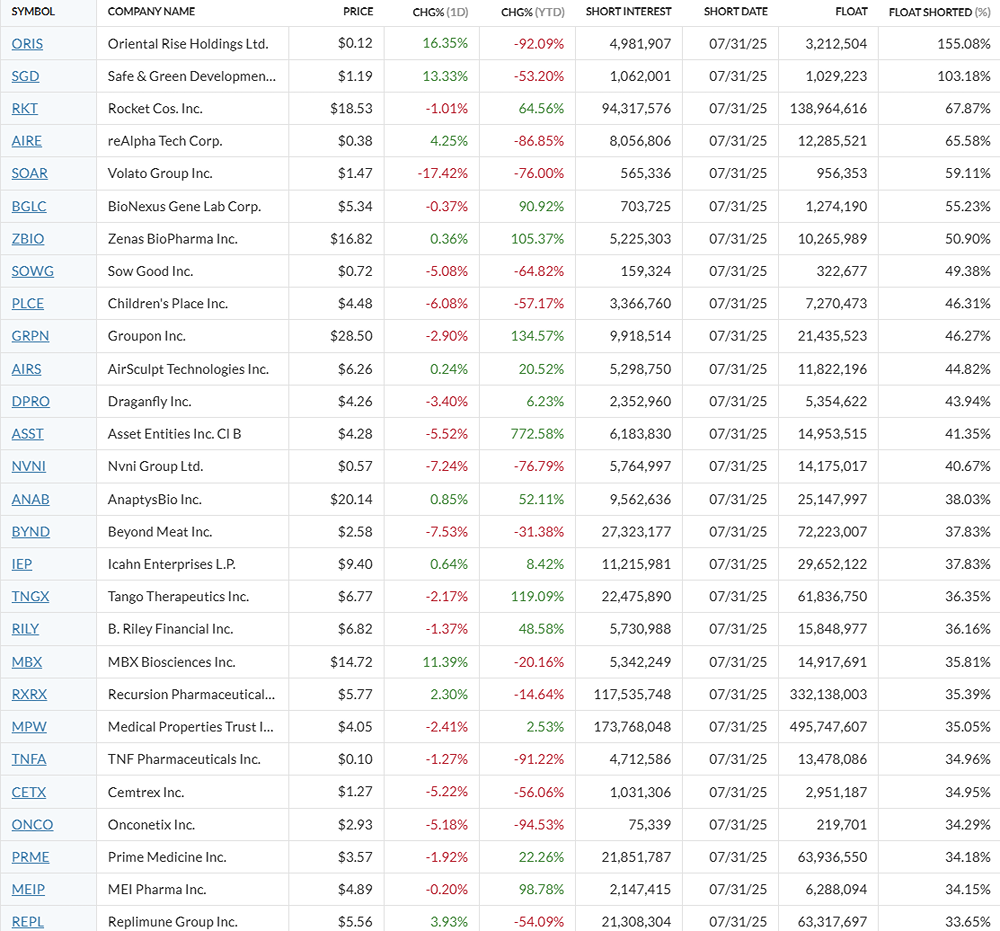Select the Oriental Rise Holdings Ltd. company name
Viewport: 1000px width, 931px height.
188,44
